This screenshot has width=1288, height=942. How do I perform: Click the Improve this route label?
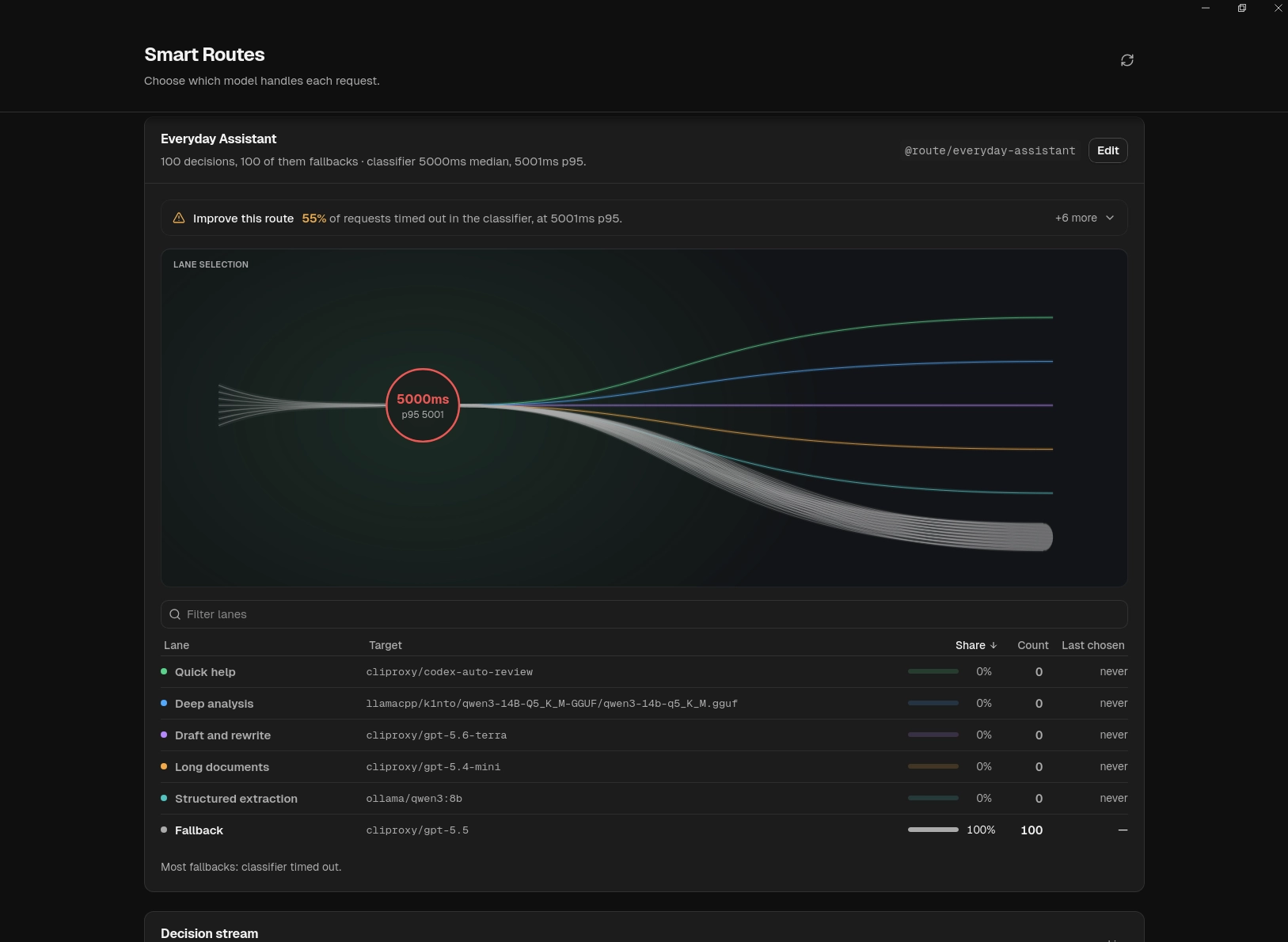[x=243, y=218]
